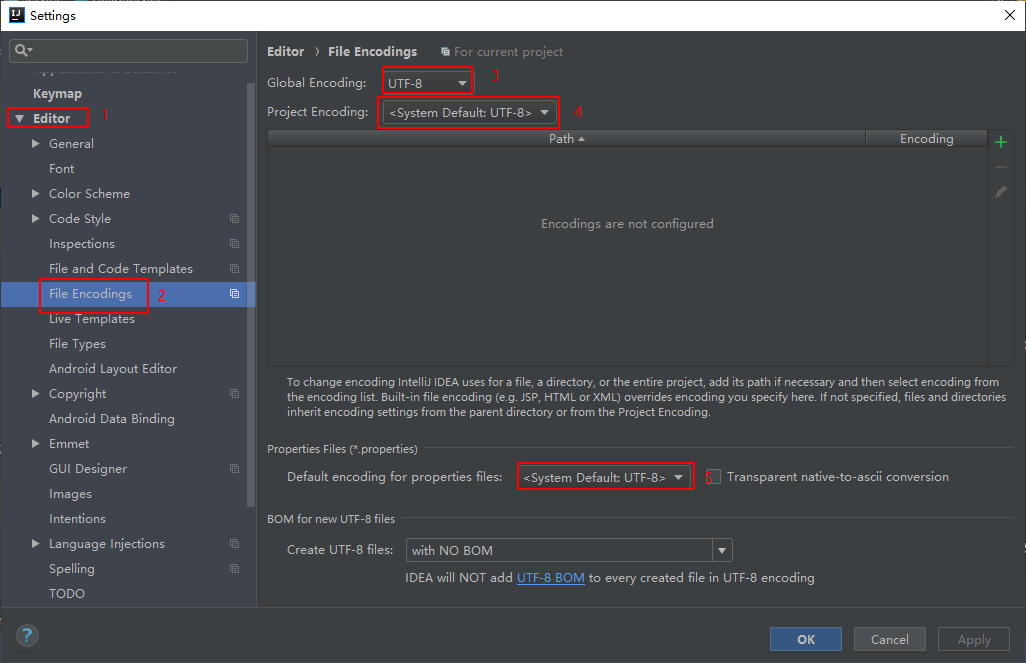Click the settings tree vertical scrollbar
Image resolution: width=1026 pixels, height=663 pixels.
251,295
